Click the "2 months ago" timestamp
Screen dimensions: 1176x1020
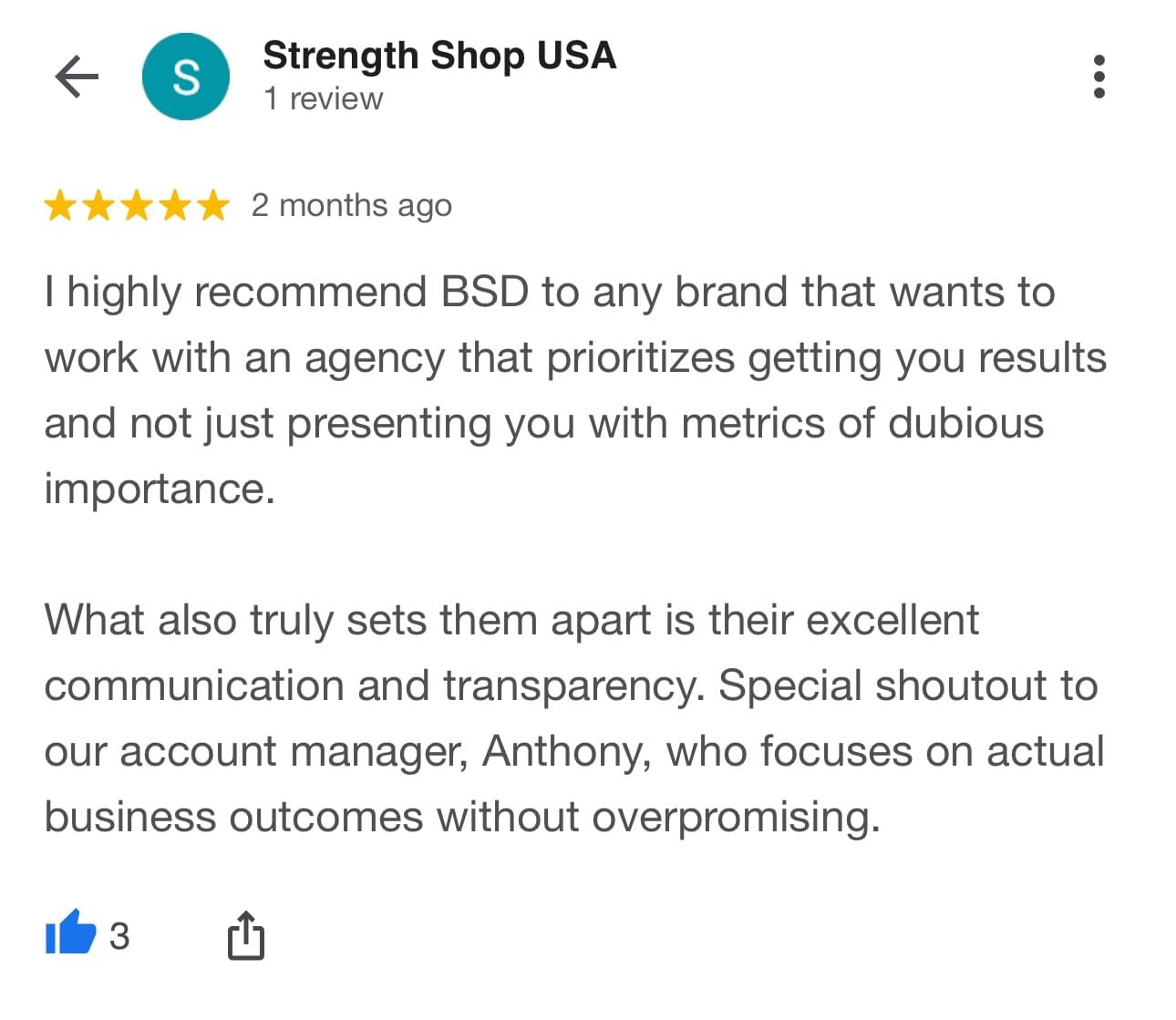pos(351,206)
